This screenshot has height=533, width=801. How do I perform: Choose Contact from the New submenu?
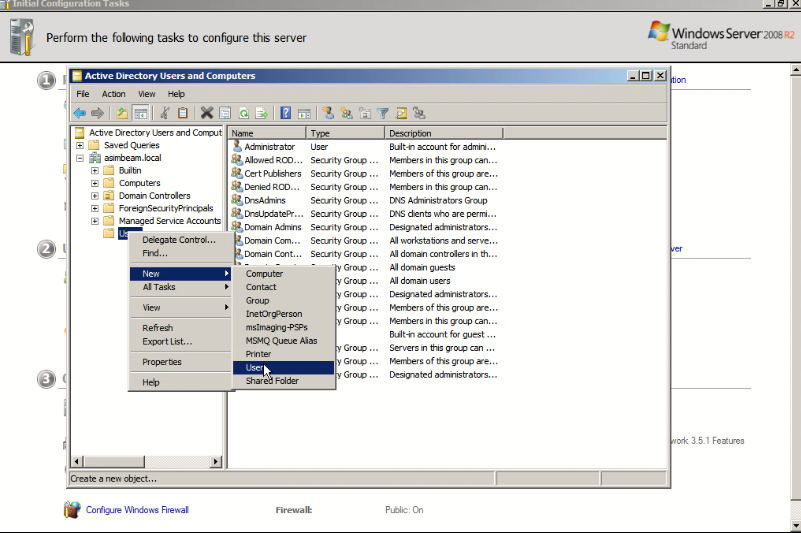click(284, 287)
